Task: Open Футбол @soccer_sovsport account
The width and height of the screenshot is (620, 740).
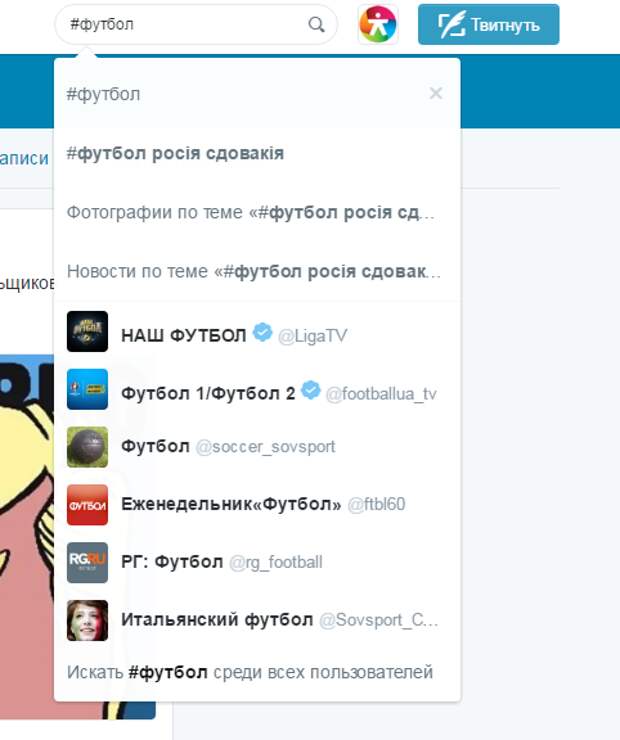Action: click(257, 447)
